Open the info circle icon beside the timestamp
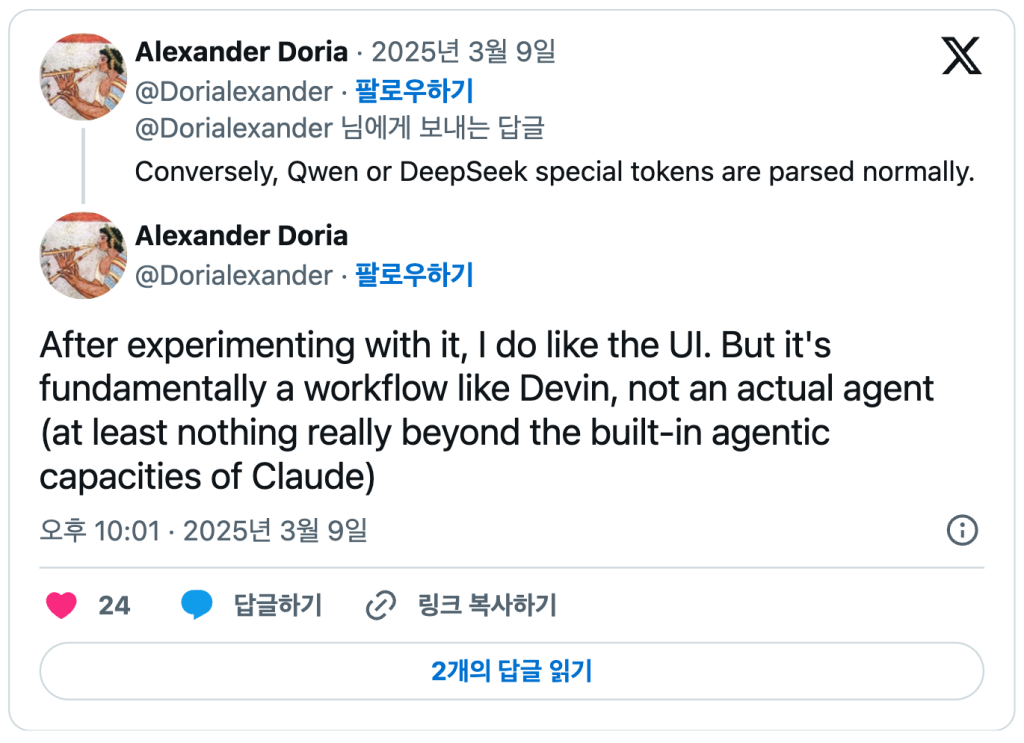This screenshot has height=743, width=1024. click(x=961, y=530)
